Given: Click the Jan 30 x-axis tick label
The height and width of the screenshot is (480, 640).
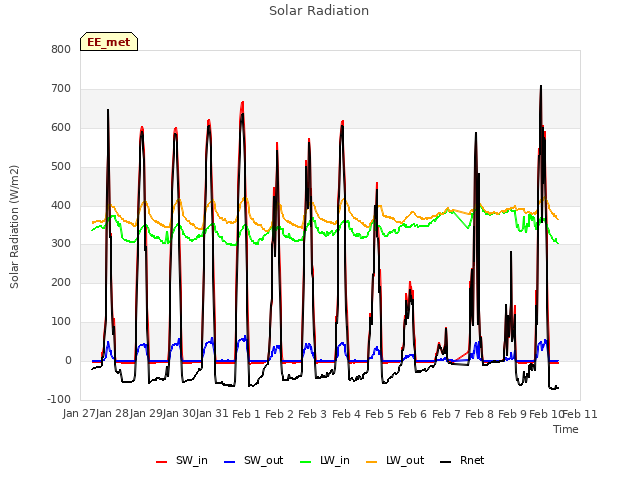Looking at the screenshot, I should coord(179,414).
